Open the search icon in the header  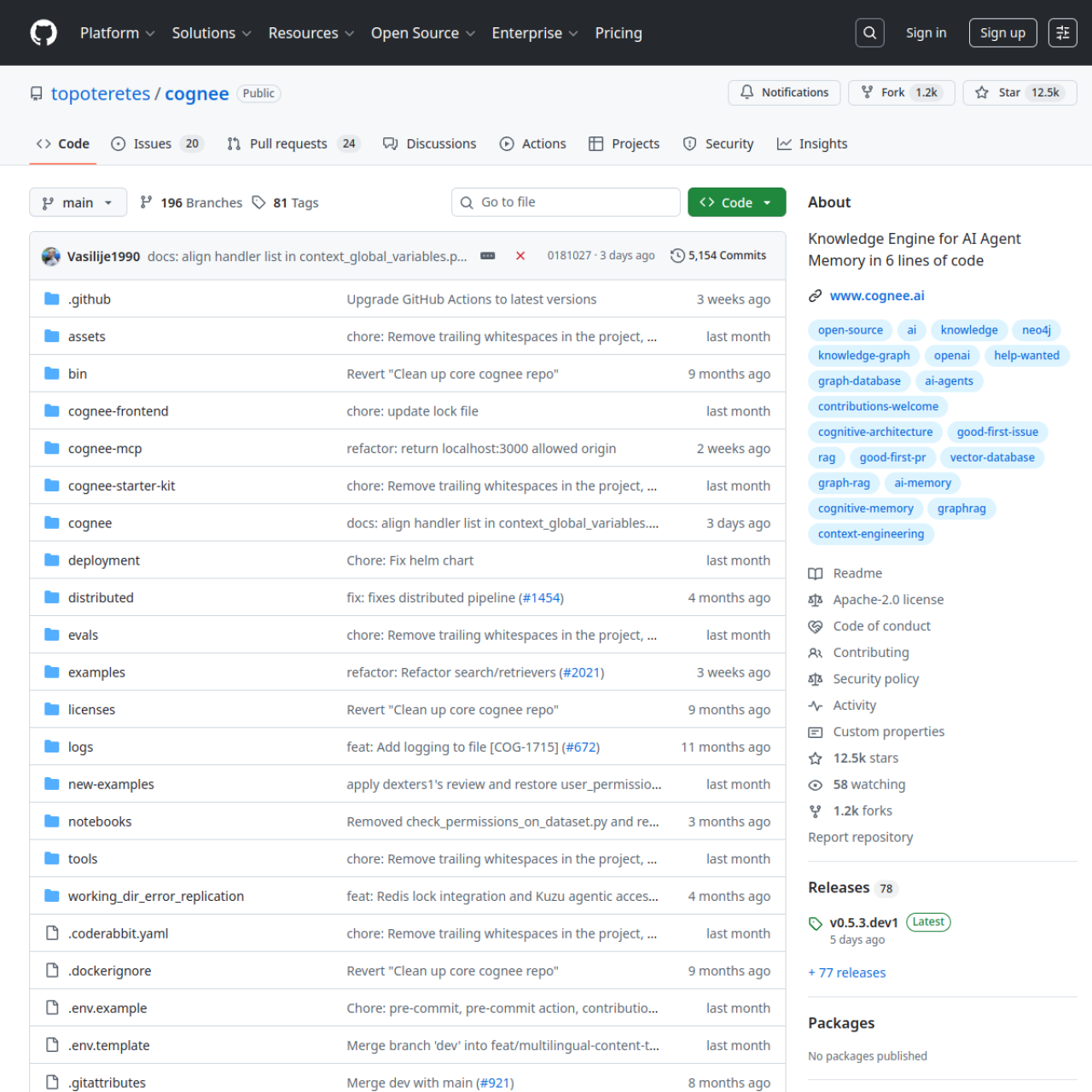click(869, 32)
